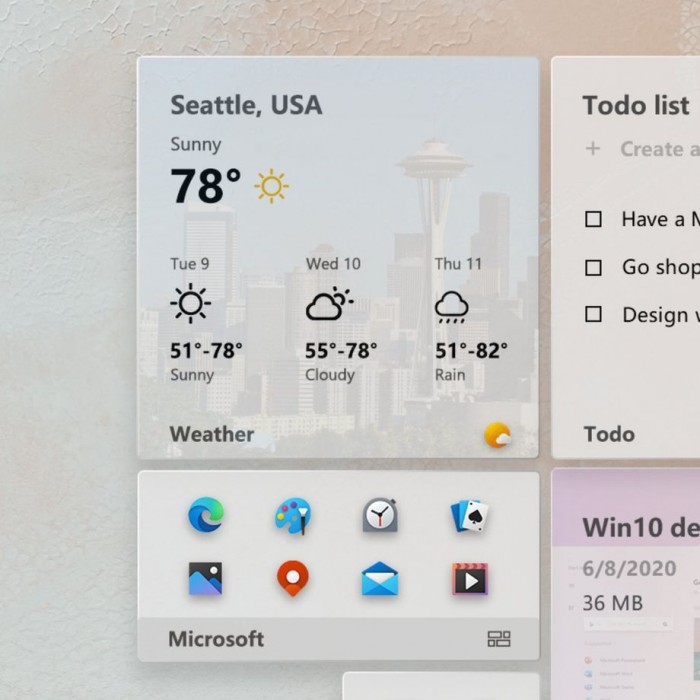The height and width of the screenshot is (700, 700).
Task: Click the 'Design' todo item text
Action: pyautogui.click(x=661, y=315)
